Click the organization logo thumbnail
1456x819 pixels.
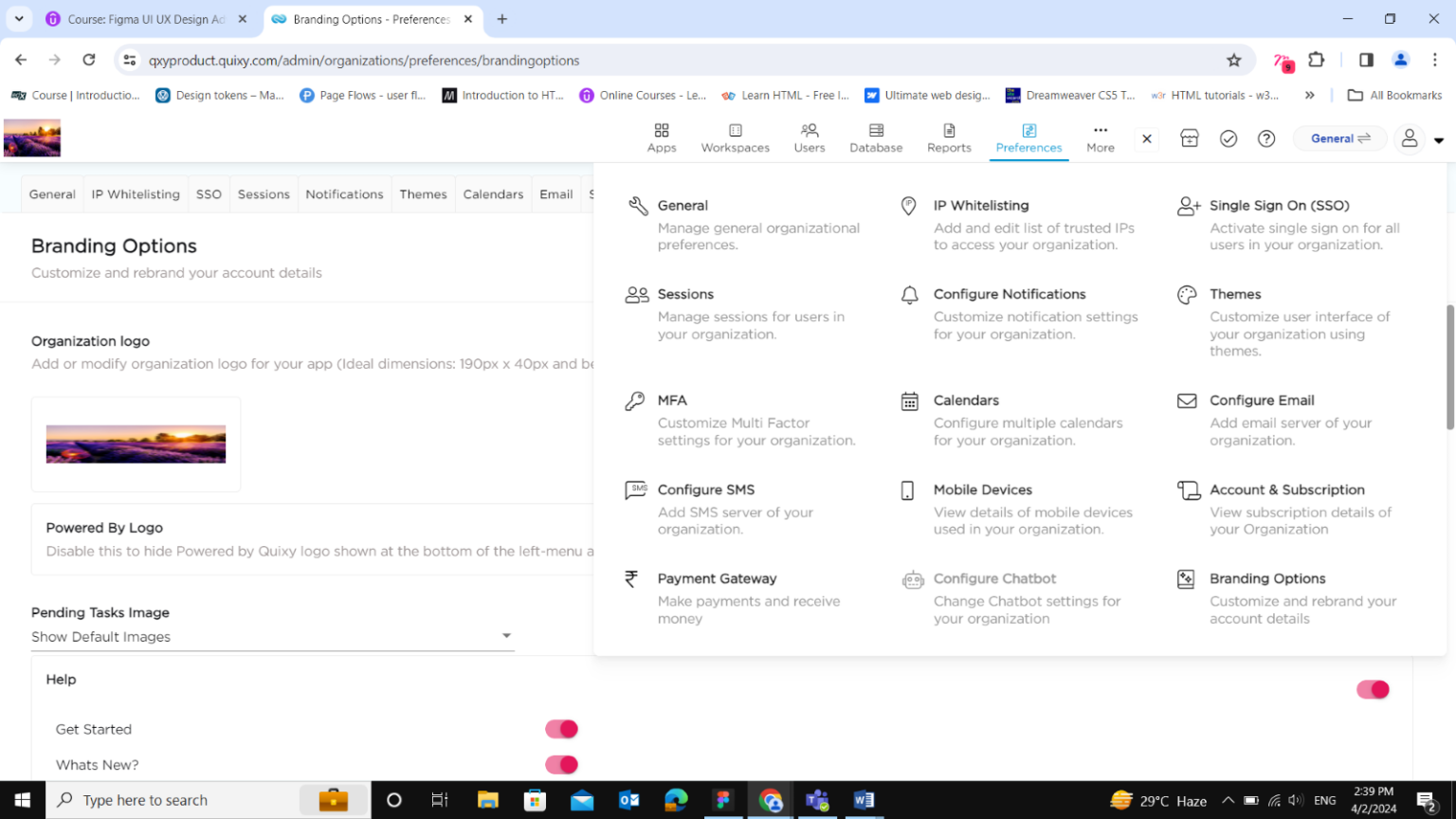(x=136, y=444)
